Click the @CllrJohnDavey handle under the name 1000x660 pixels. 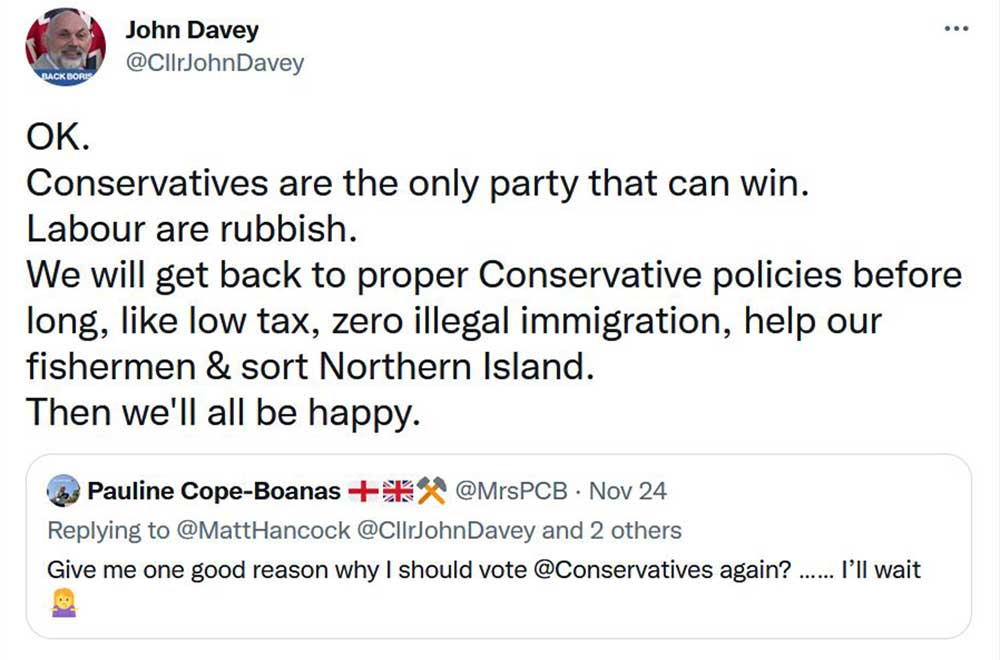click(x=214, y=63)
